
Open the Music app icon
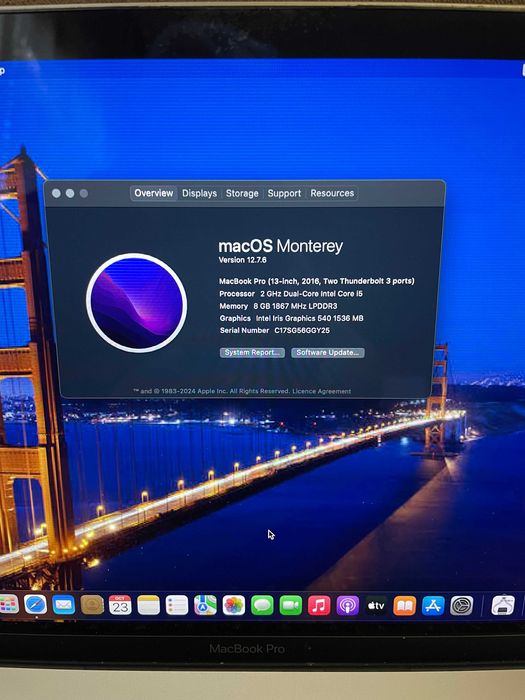[319, 605]
